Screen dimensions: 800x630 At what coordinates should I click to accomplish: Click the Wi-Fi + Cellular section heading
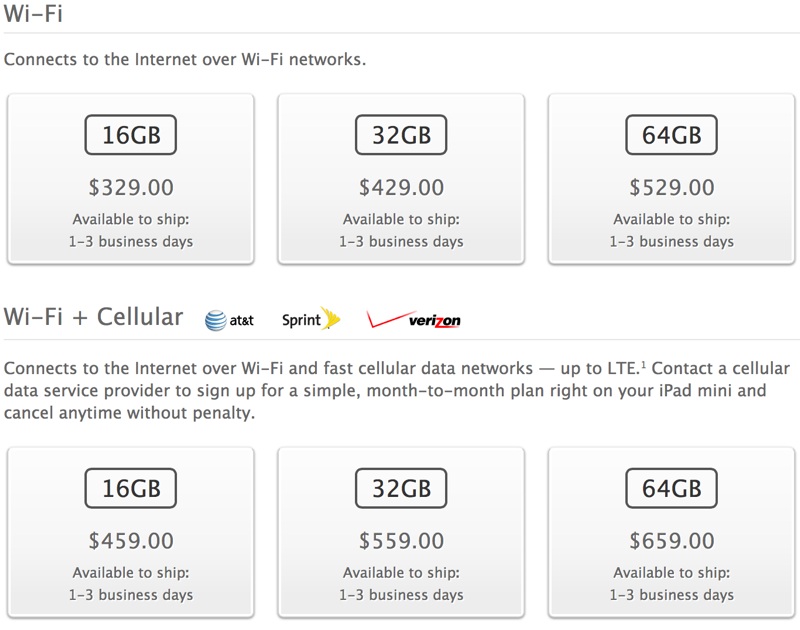(93, 317)
